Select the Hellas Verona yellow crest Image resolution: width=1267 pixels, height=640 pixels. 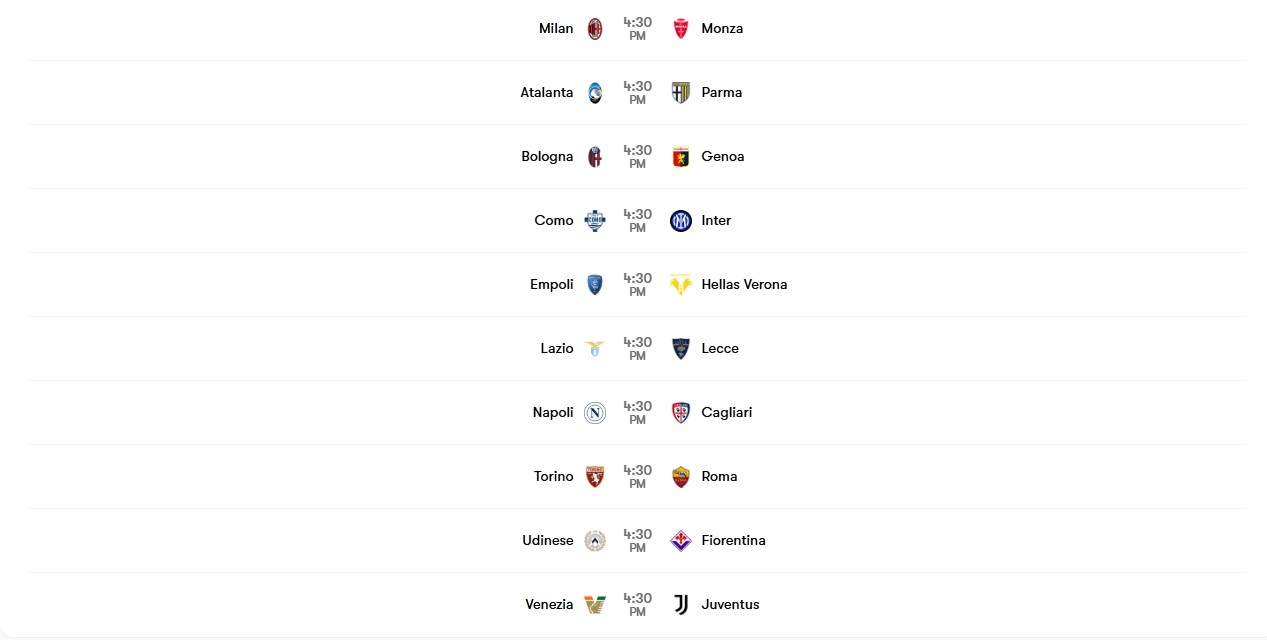[x=681, y=284]
